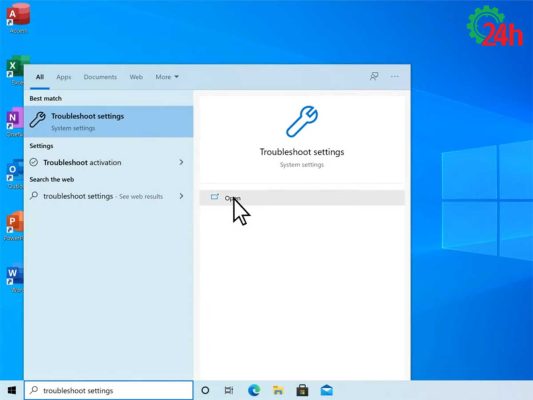Click the large wrench icon in preview

302,121
